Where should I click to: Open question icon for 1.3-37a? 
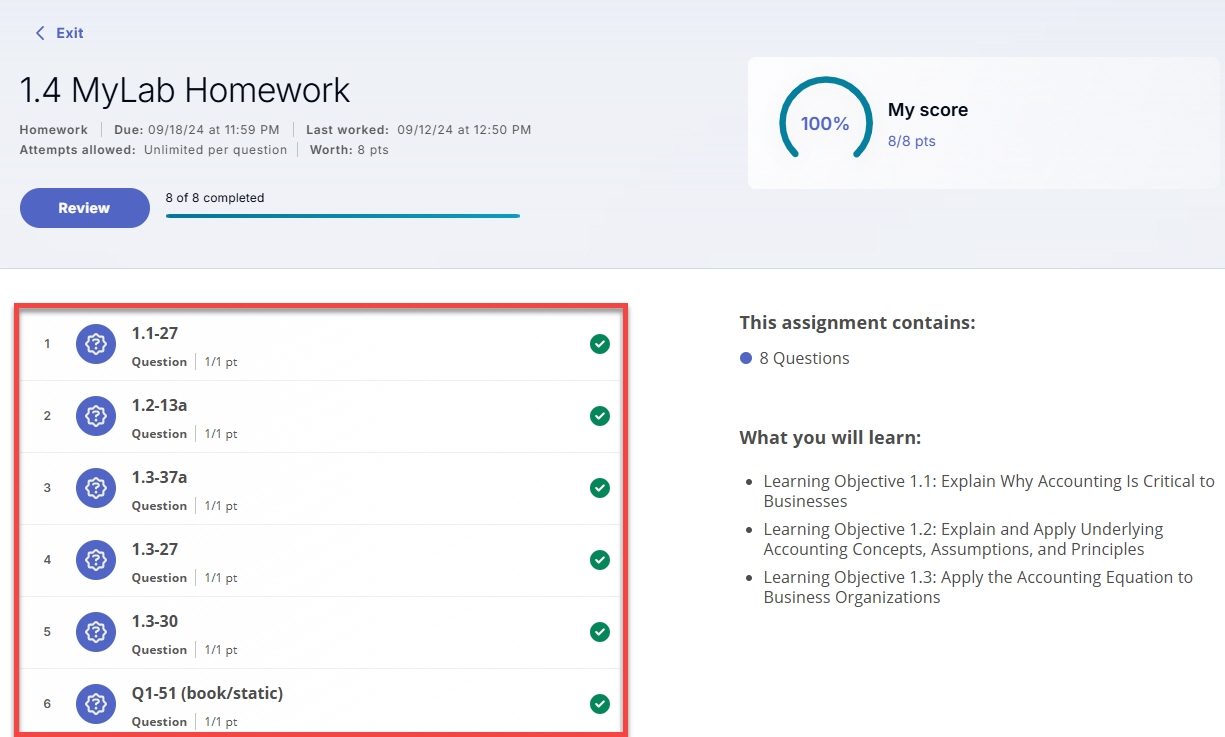pos(96,488)
